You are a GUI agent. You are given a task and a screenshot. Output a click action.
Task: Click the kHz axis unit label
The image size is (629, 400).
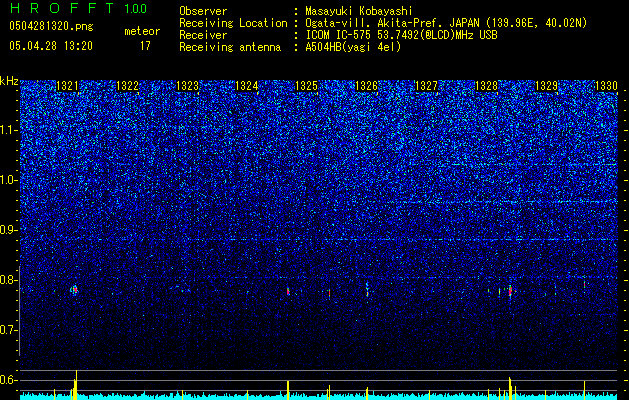9,81
